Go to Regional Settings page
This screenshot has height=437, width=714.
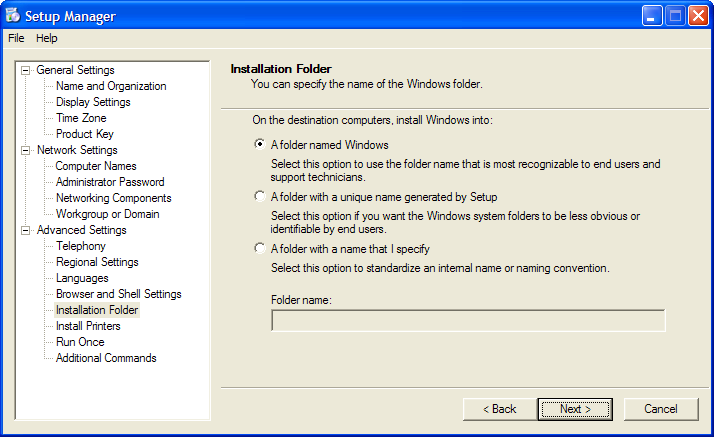[x=97, y=262]
